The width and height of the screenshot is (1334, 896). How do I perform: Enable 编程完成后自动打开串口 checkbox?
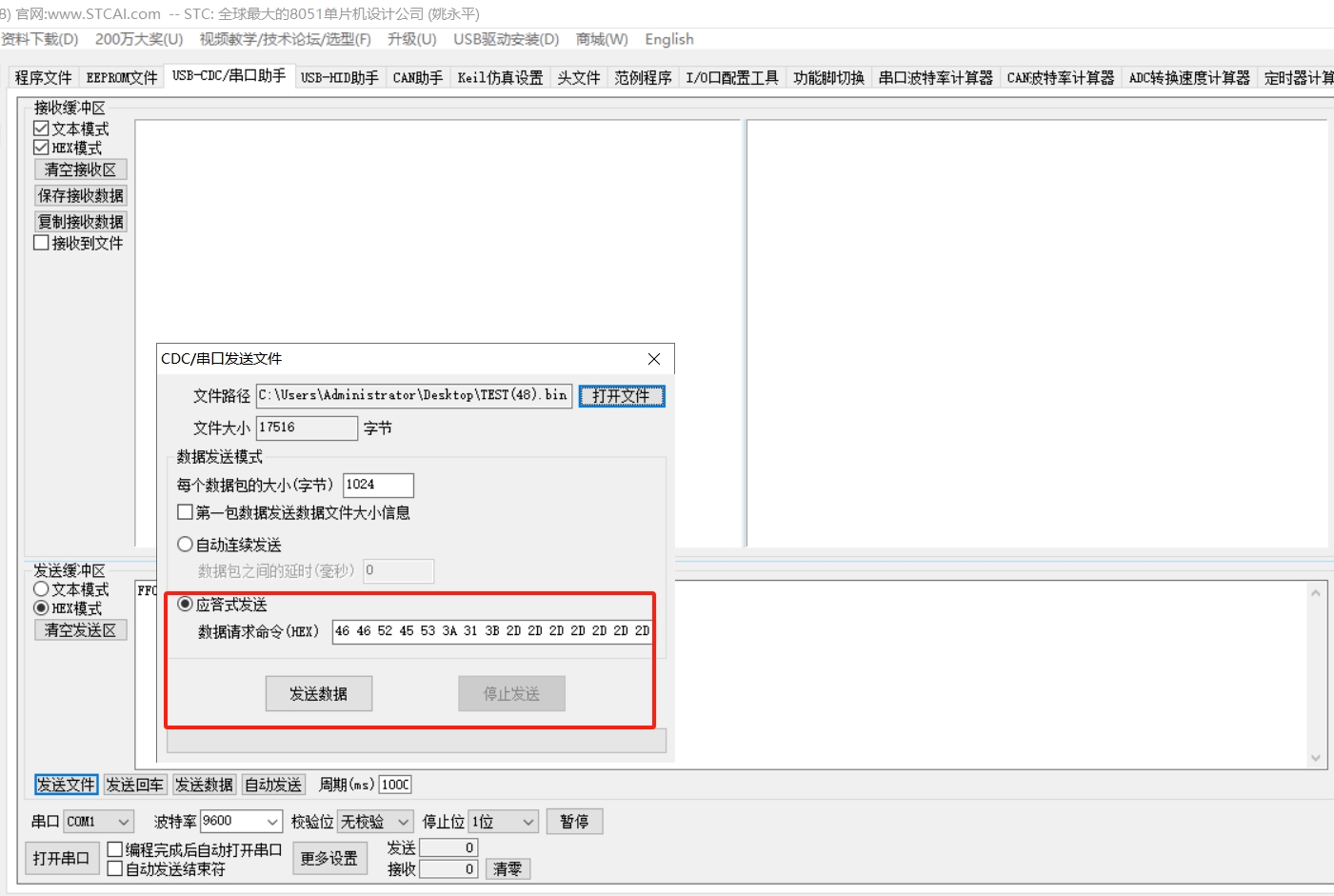pos(115,849)
